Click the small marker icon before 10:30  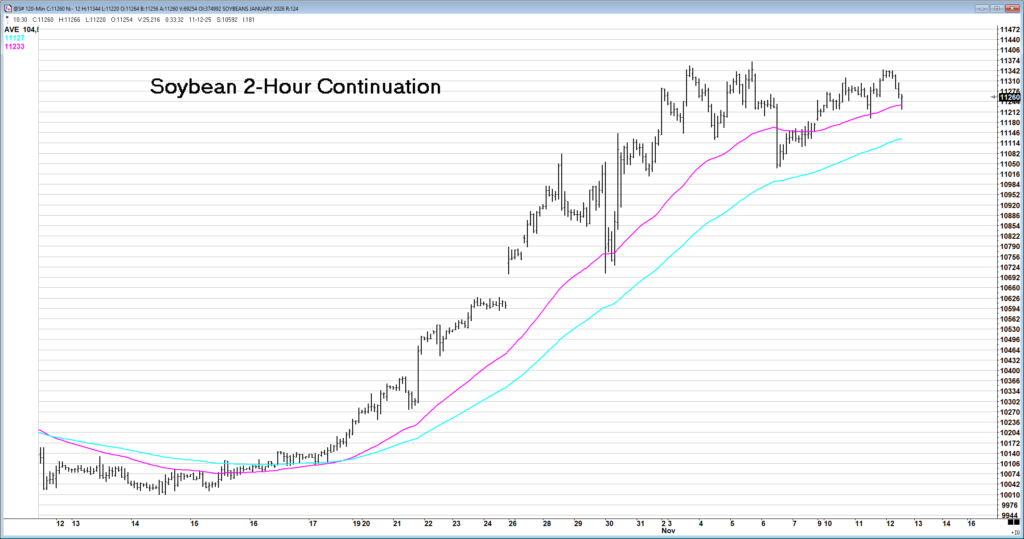(7, 19)
